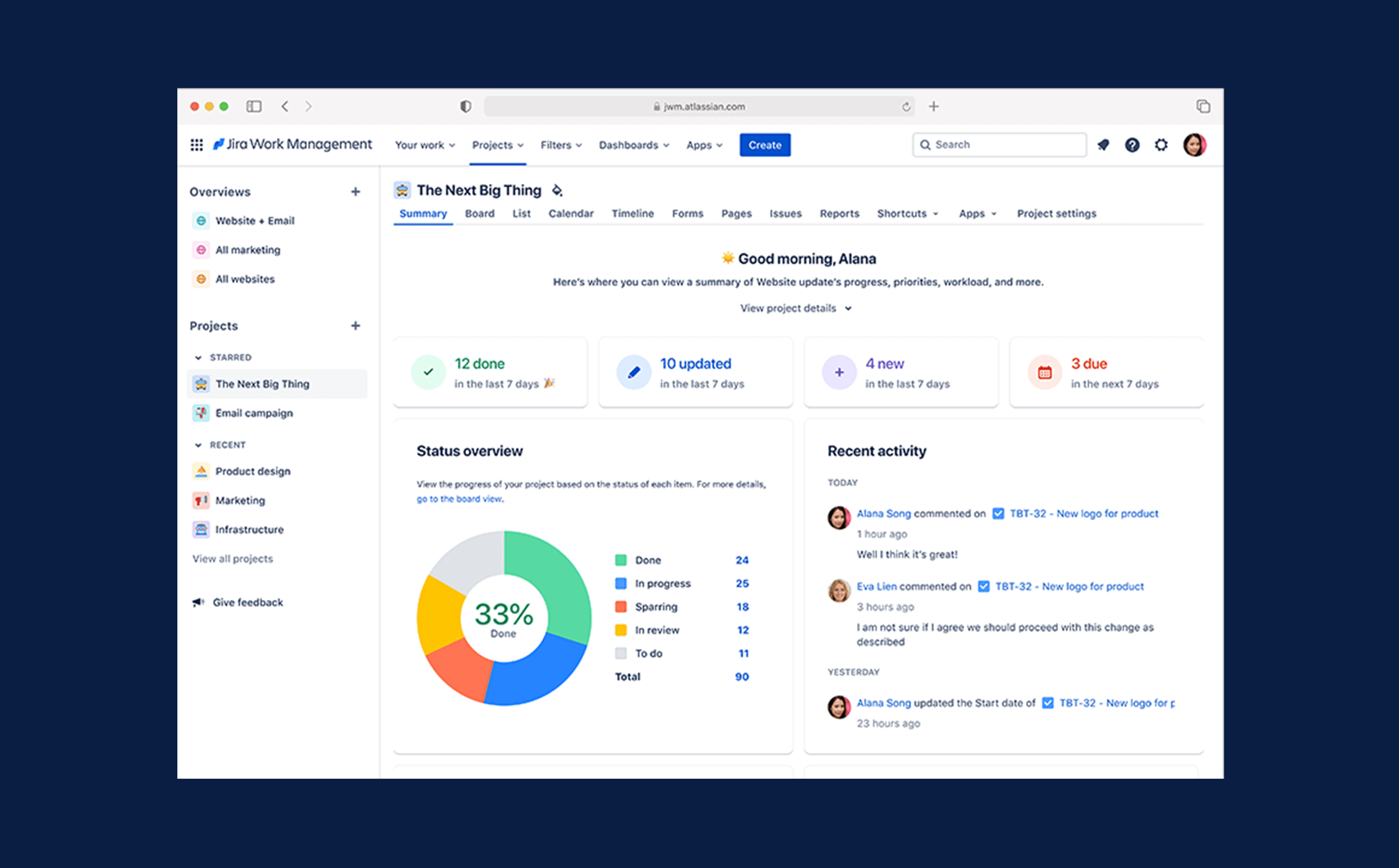Click the pin icon next to project title
Image resolution: width=1399 pixels, height=868 pixels.
coord(558,191)
